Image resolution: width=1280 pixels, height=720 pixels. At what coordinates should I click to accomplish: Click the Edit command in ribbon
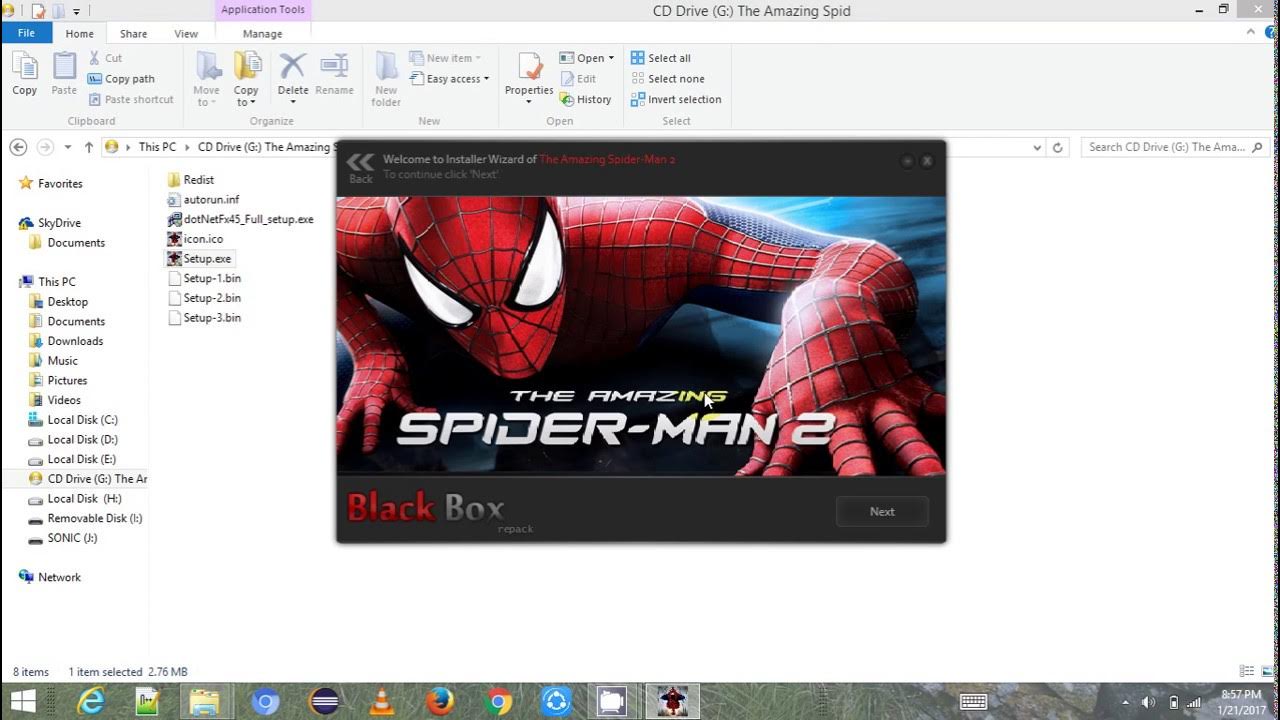[579, 79]
